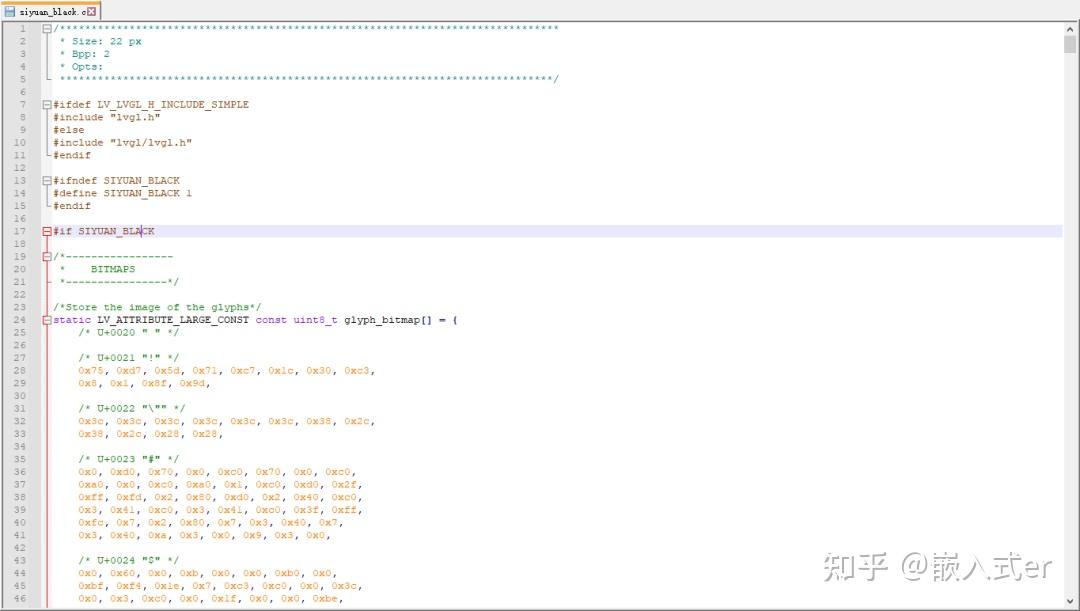Click line number 24 in the margin
Image resolution: width=1080 pixels, height=611 pixels.
(20, 320)
